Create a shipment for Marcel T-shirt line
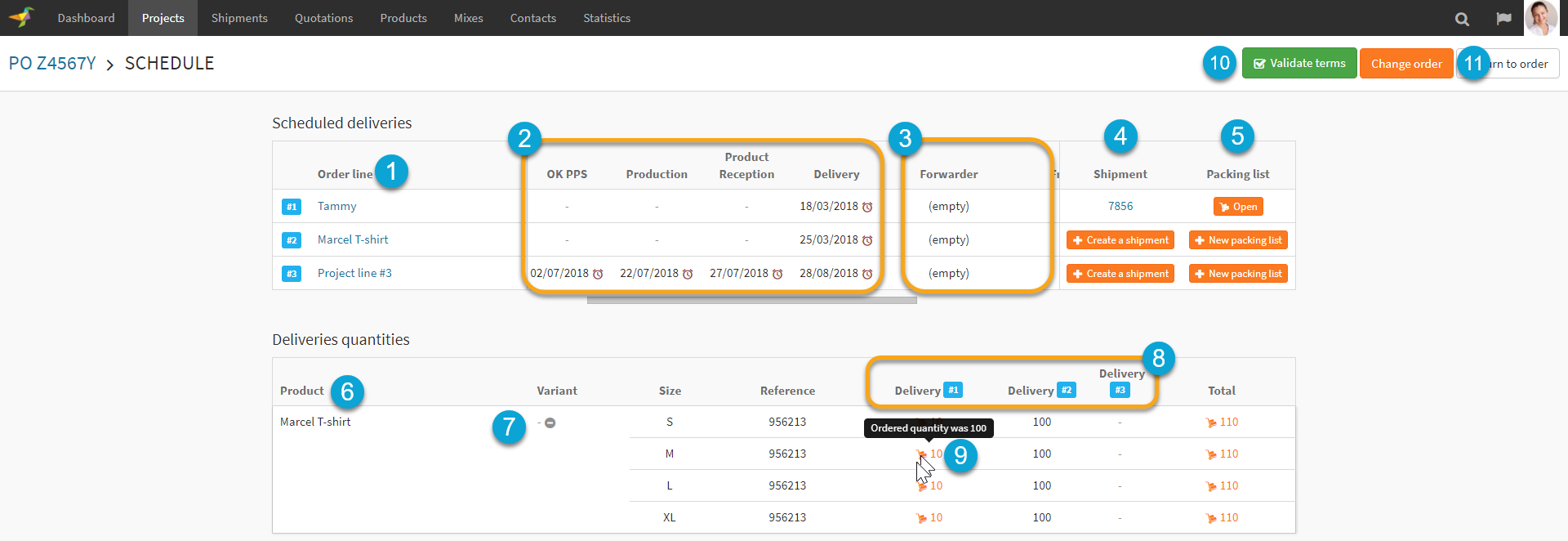Screen dimensions: 1568x541 coord(1120,240)
